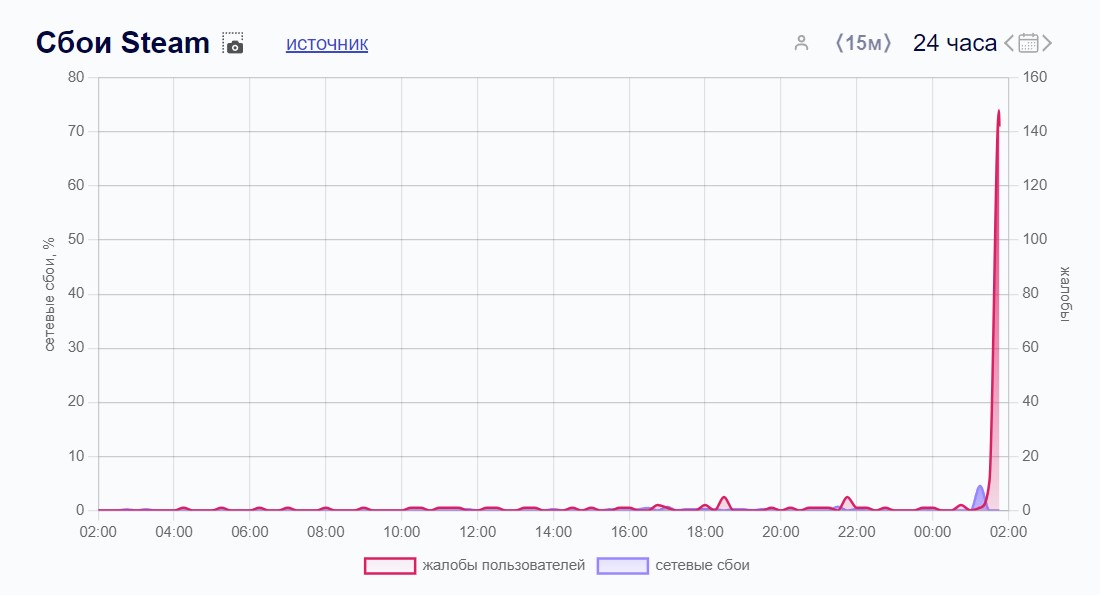Image resolution: width=1100 pixels, height=595 pixels.
Task: Click the 12:00 x-axis label
Action: pyautogui.click(x=478, y=532)
